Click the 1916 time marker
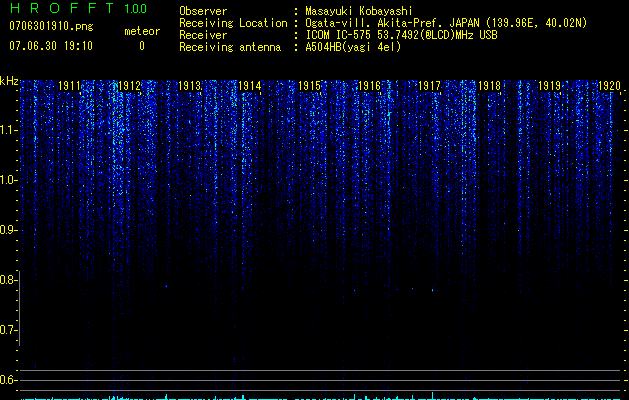This screenshot has height=400, width=629. (369, 86)
